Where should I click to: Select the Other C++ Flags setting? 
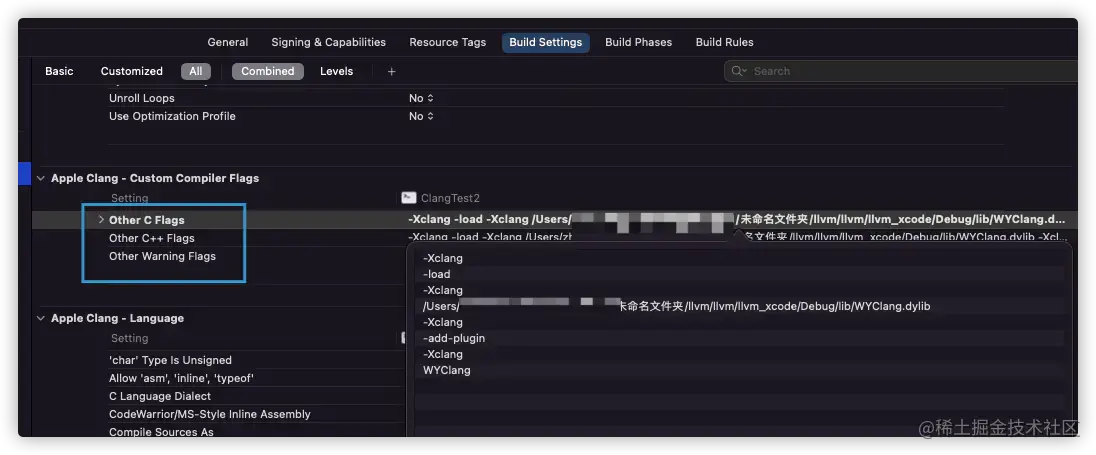[152, 238]
